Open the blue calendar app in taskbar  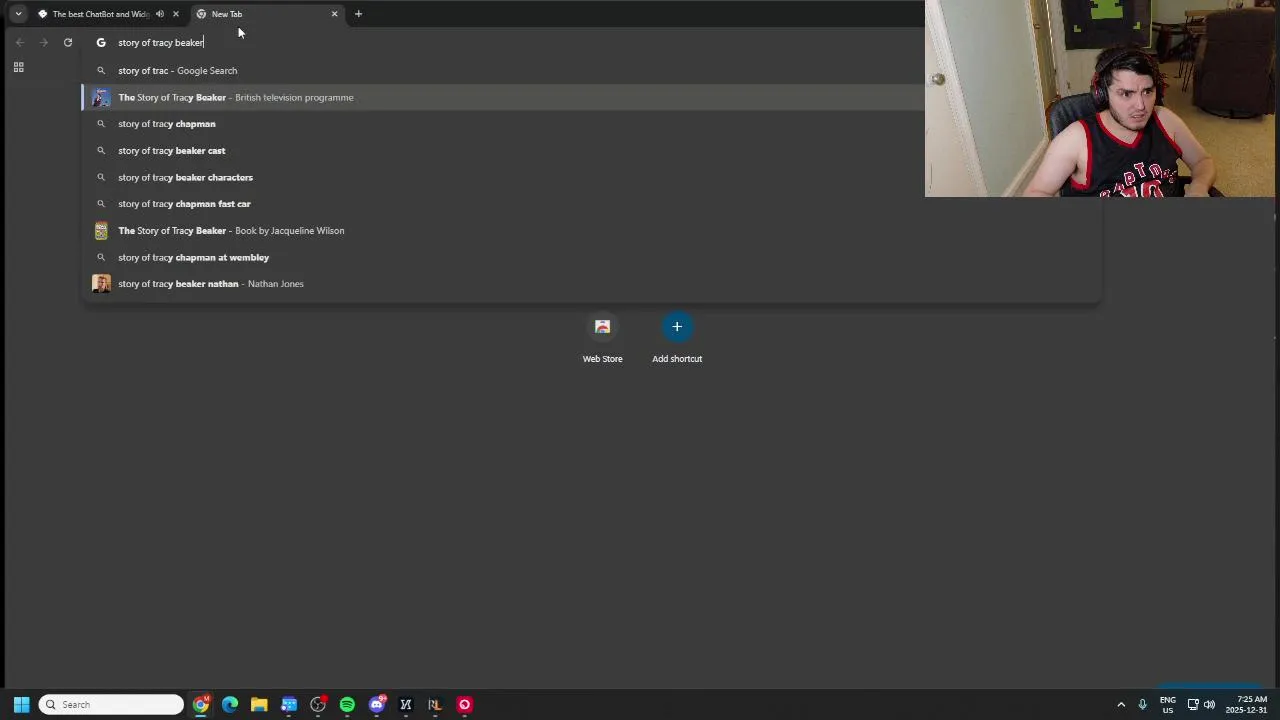(289, 705)
